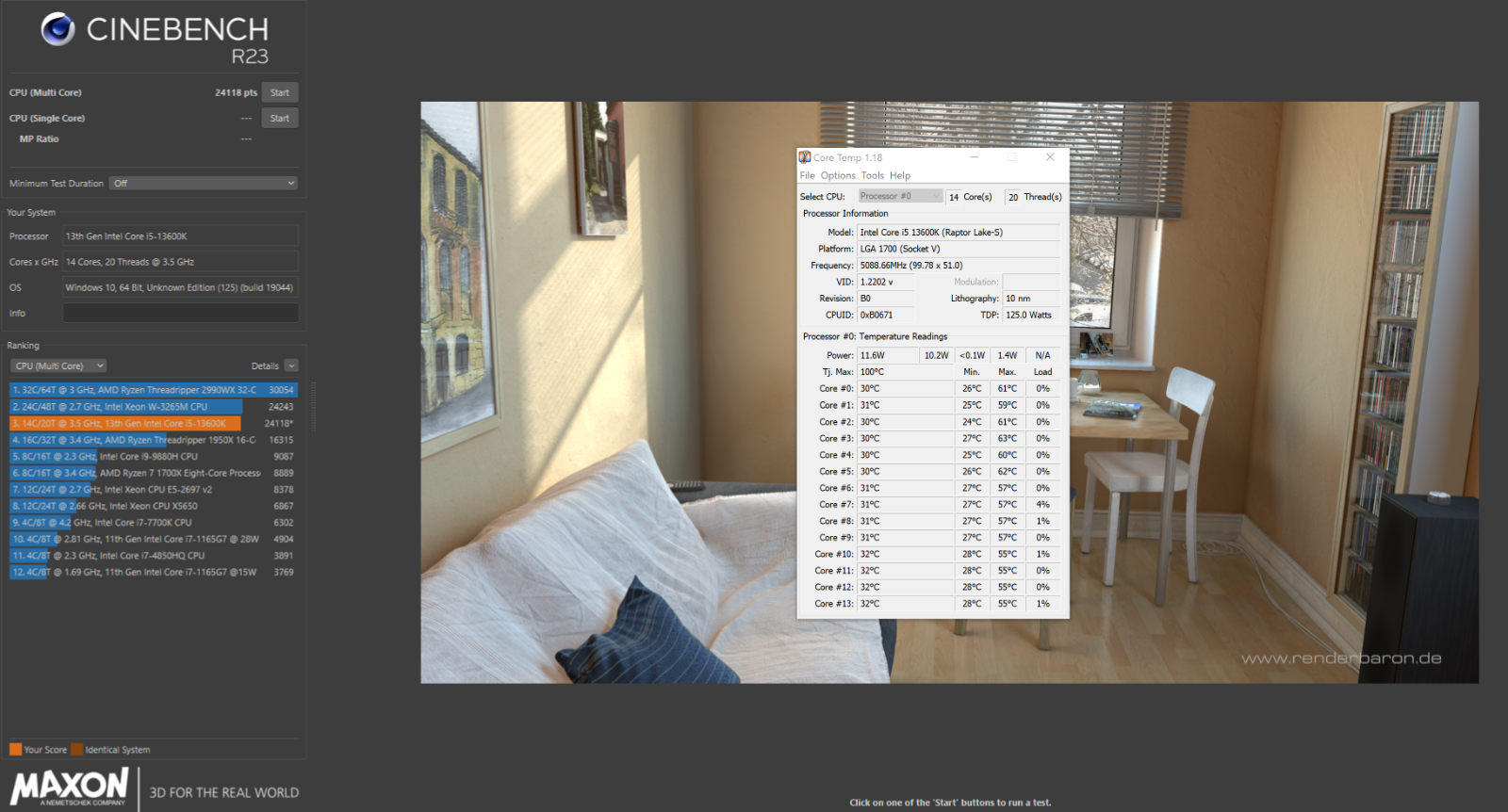Select the Core i9-9880H ranking row
The image size is (1508, 812).
tap(154, 457)
